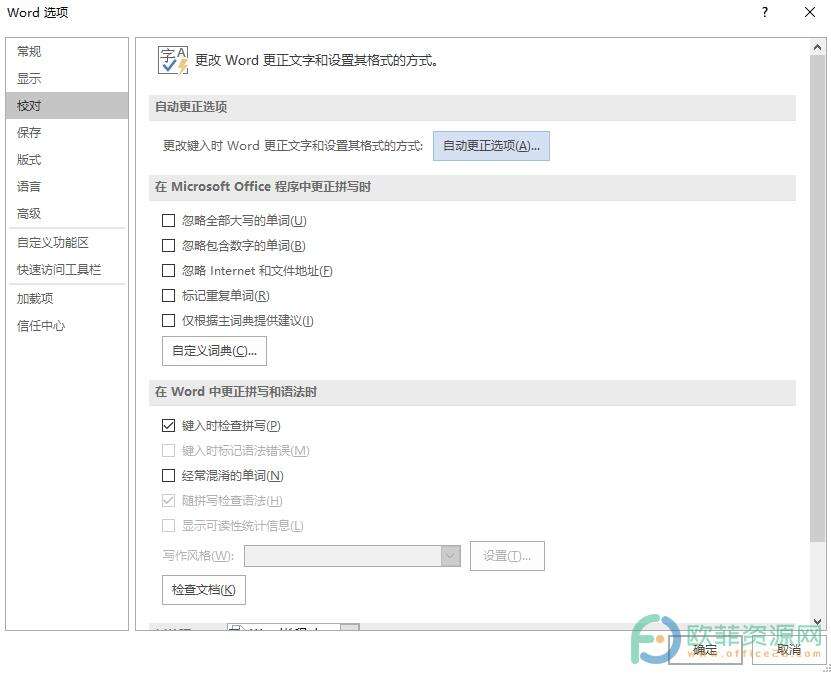Toggle 随拼写检查语法 checkbox

point(168,500)
